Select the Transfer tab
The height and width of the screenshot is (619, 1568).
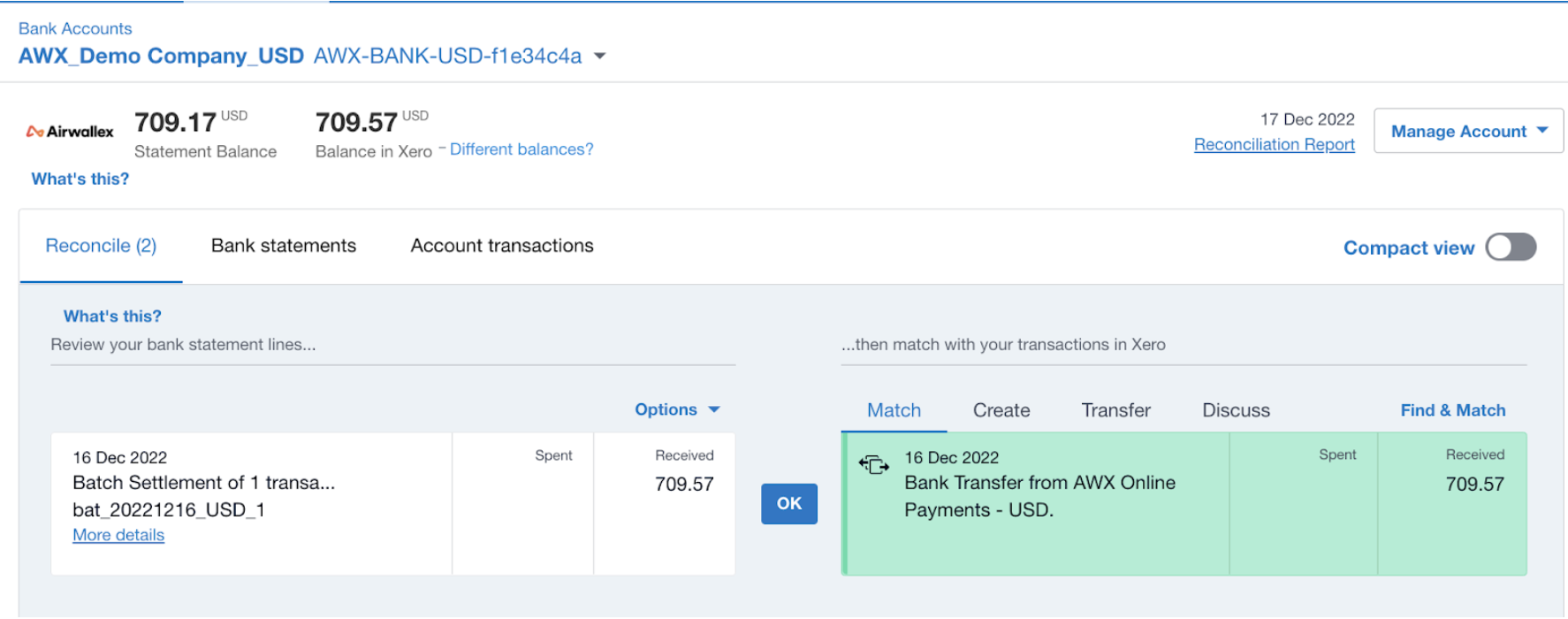(1115, 410)
